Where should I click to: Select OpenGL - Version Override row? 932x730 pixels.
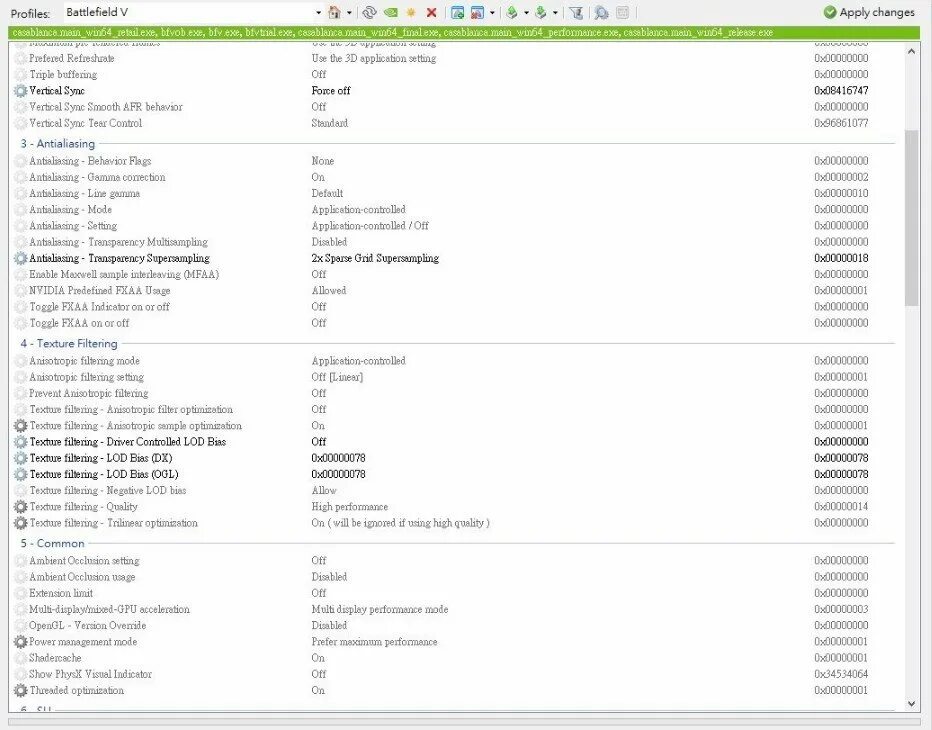pos(455,625)
